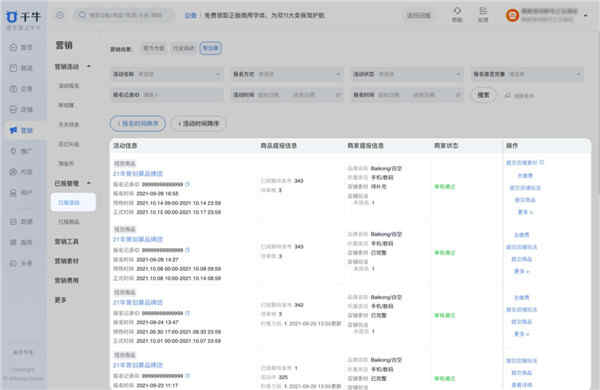The width and height of the screenshot is (600, 390).
Task: Click green status text in the first row
Action: pos(445,186)
